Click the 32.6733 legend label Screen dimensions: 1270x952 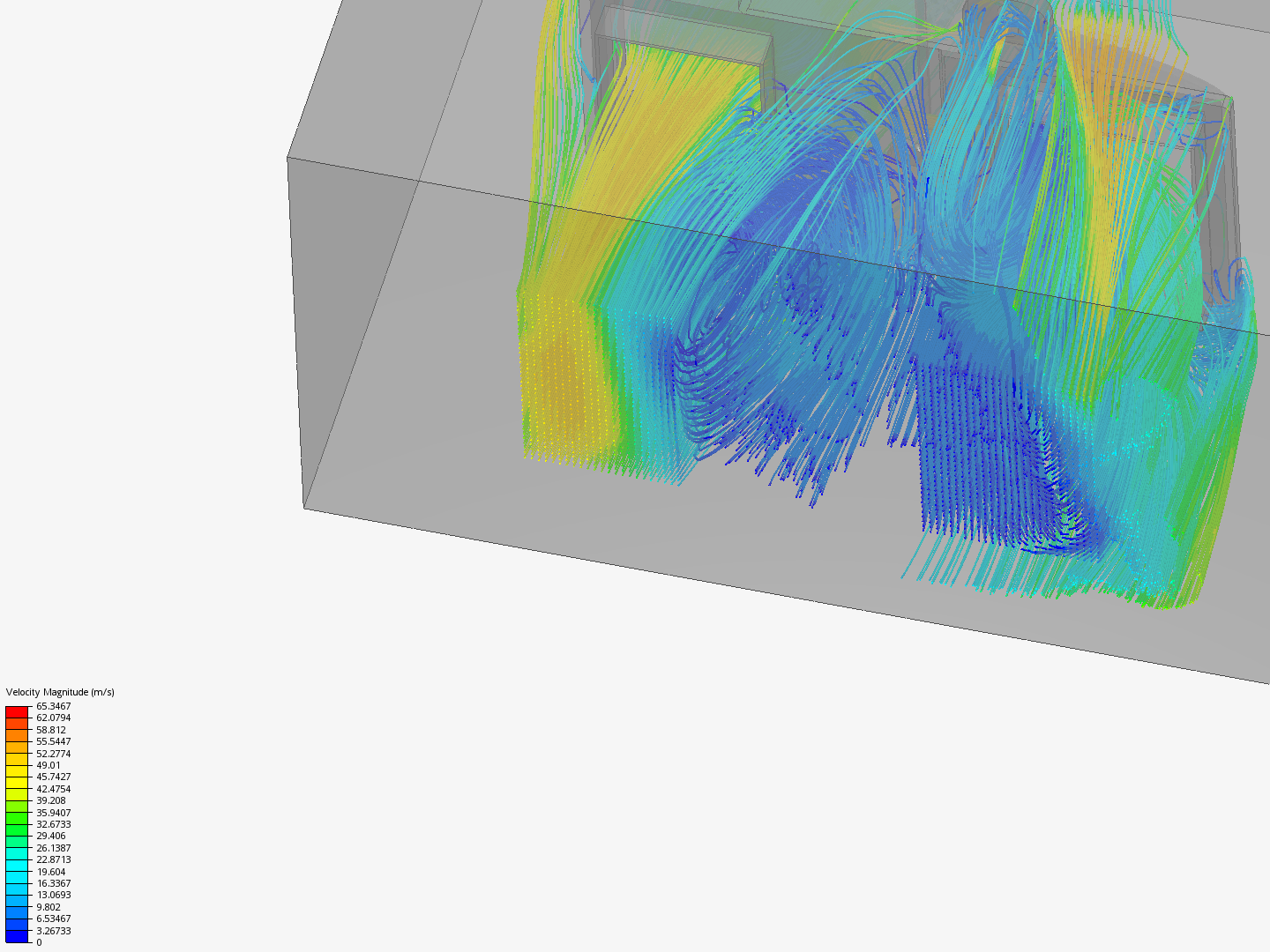[54, 824]
